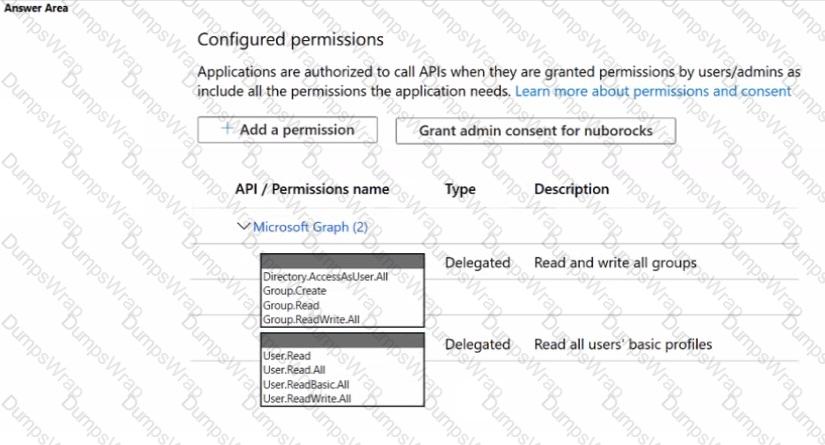Image resolution: width=825 pixels, height=445 pixels.
Task: Choose User.ReadWrite.All option
Action: tap(307, 399)
